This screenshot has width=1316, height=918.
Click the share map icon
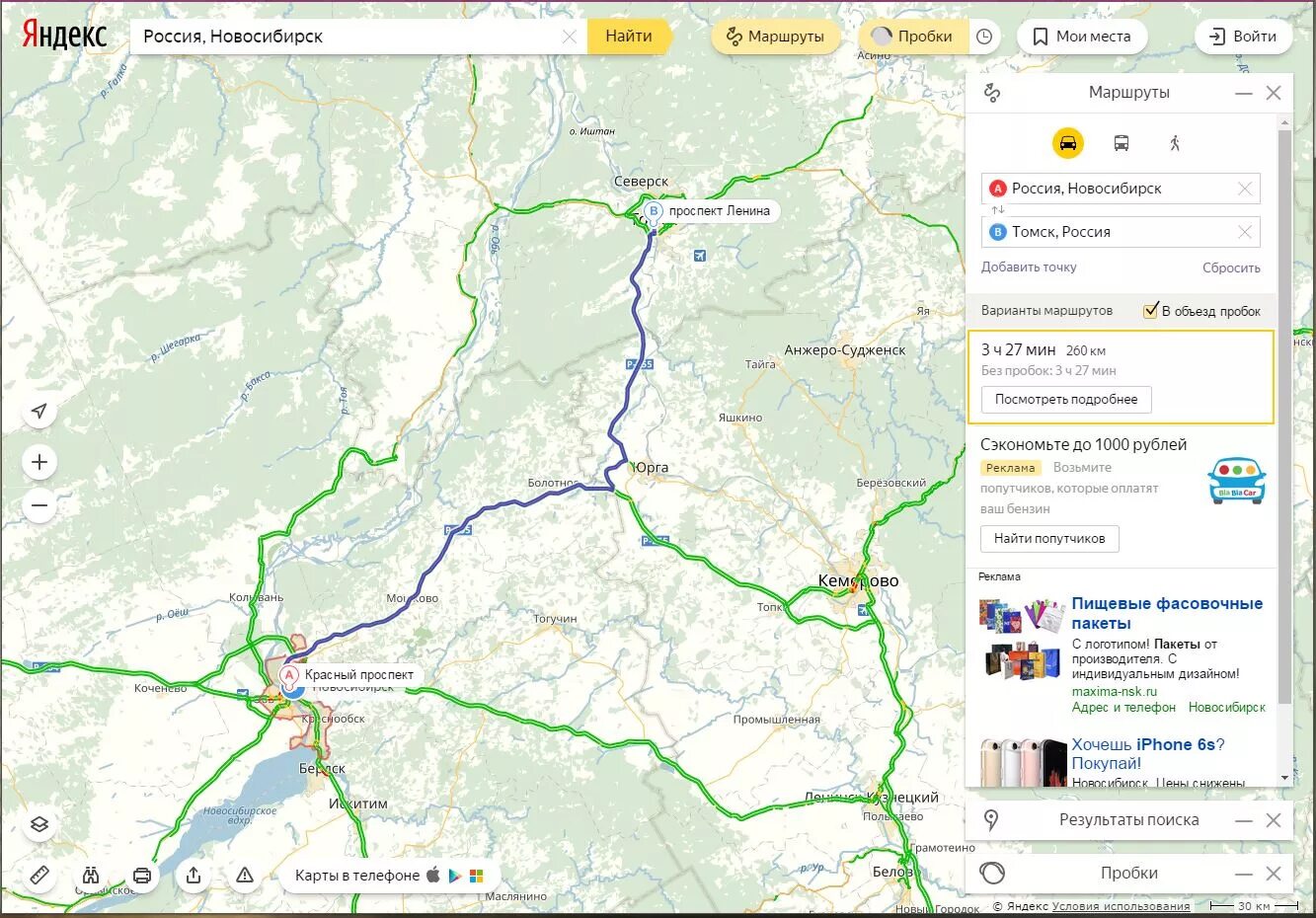194,876
